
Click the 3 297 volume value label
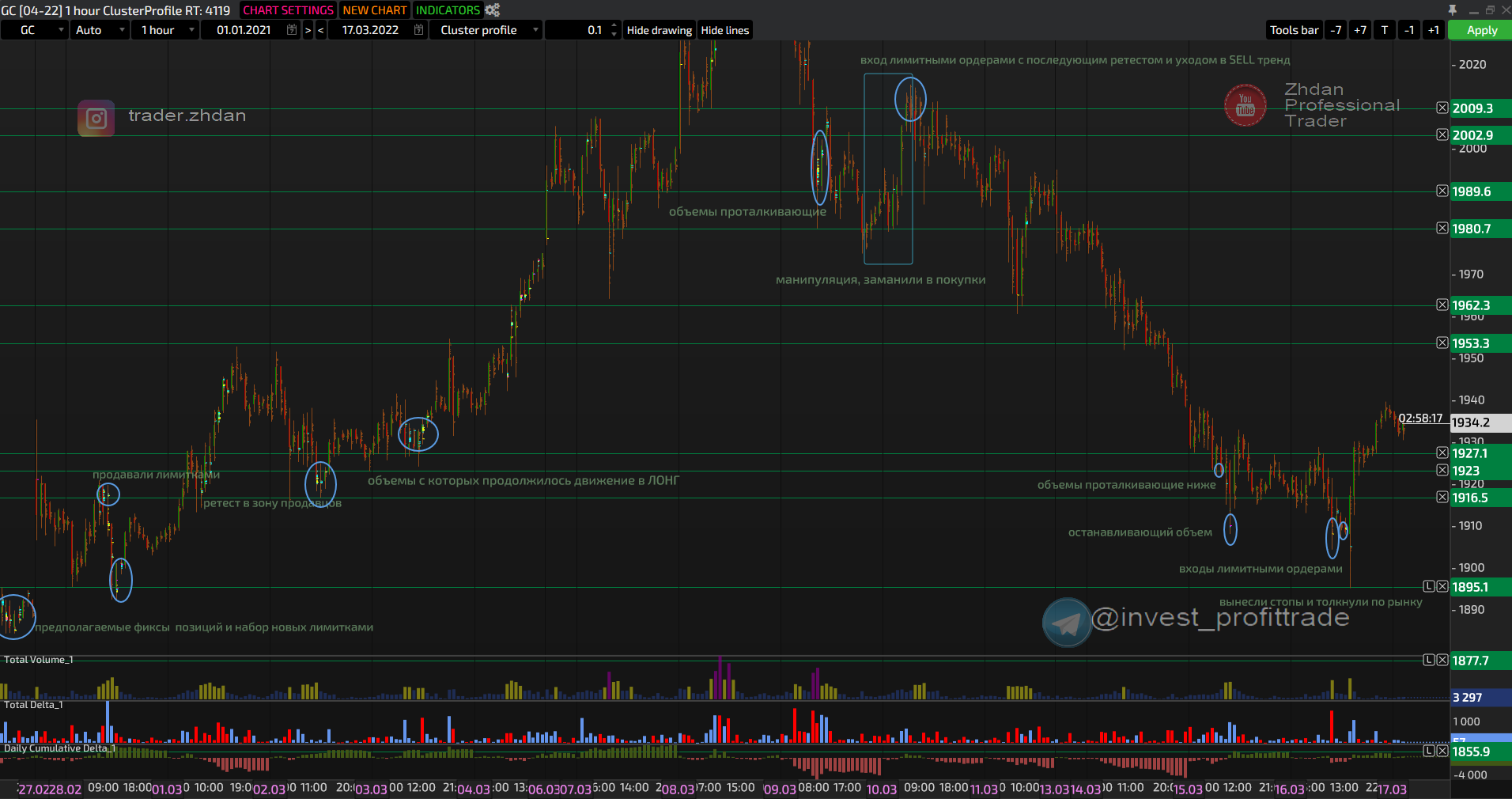coord(1480,698)
